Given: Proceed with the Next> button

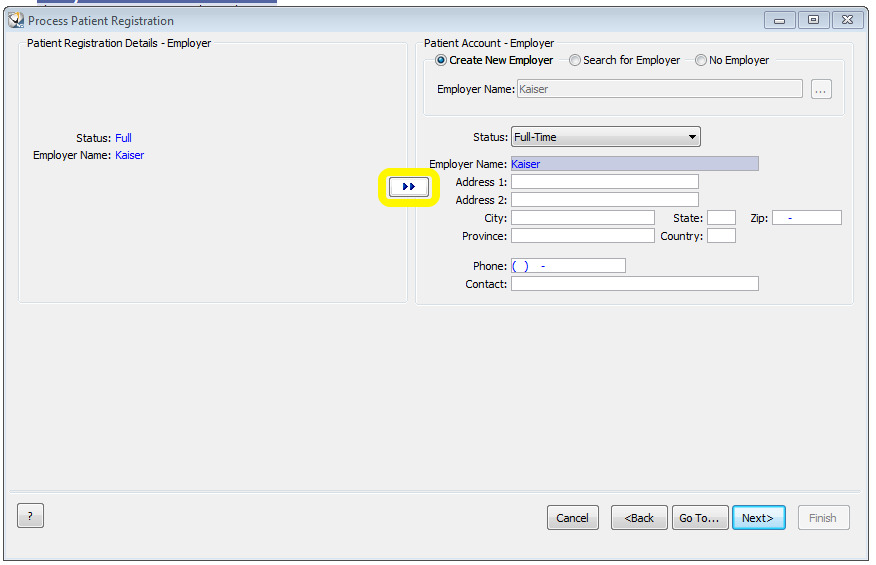Looking at the screenshot, I should tap(759, 517).
